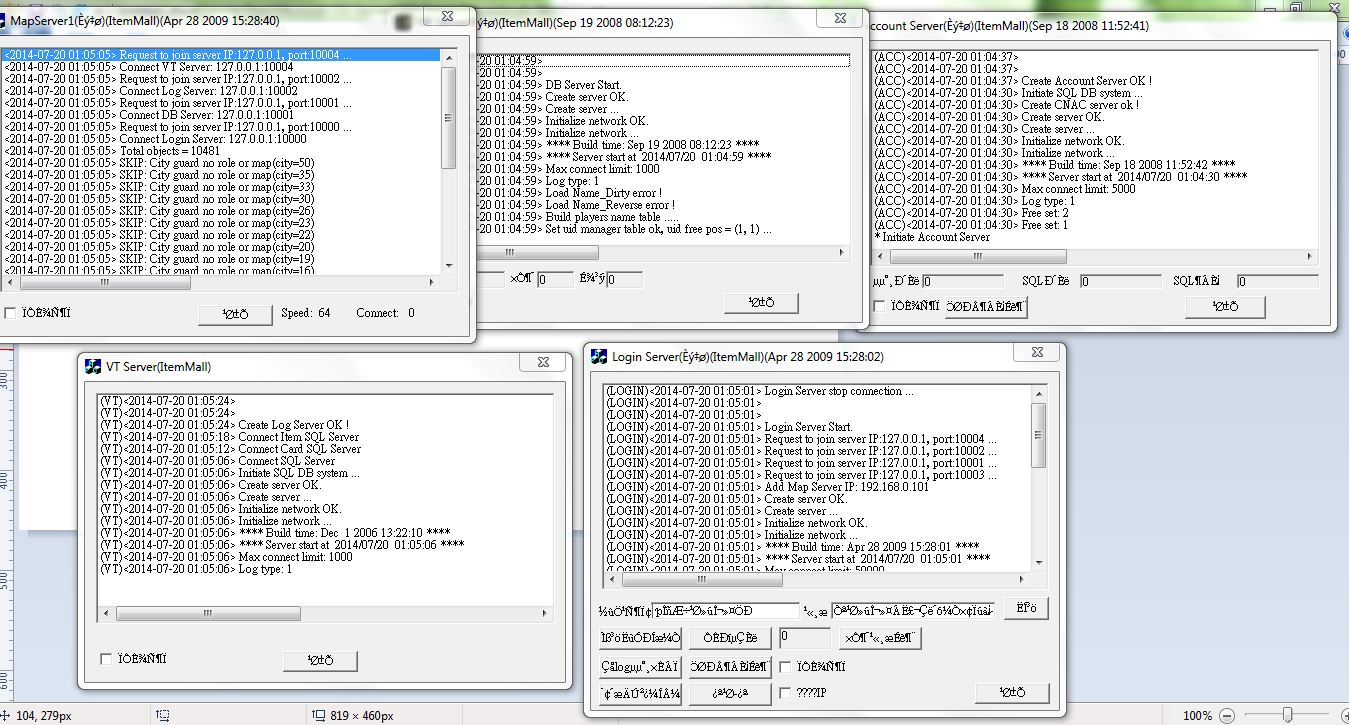Screen dimensions: 1349x725
Task: Click the Paint zoom slider handle
Action: tap(1288, 715)
